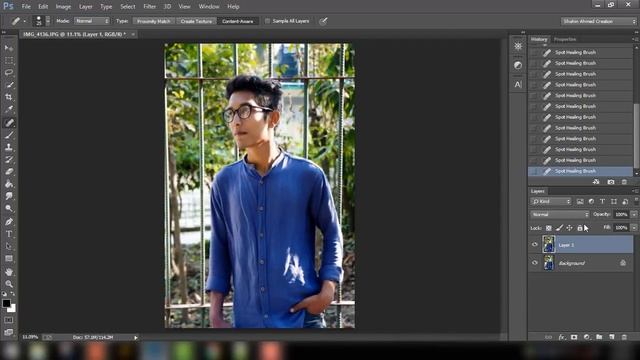Open the Window menu
The height and width of the screenshot is (360, 640).
point(209,7)
